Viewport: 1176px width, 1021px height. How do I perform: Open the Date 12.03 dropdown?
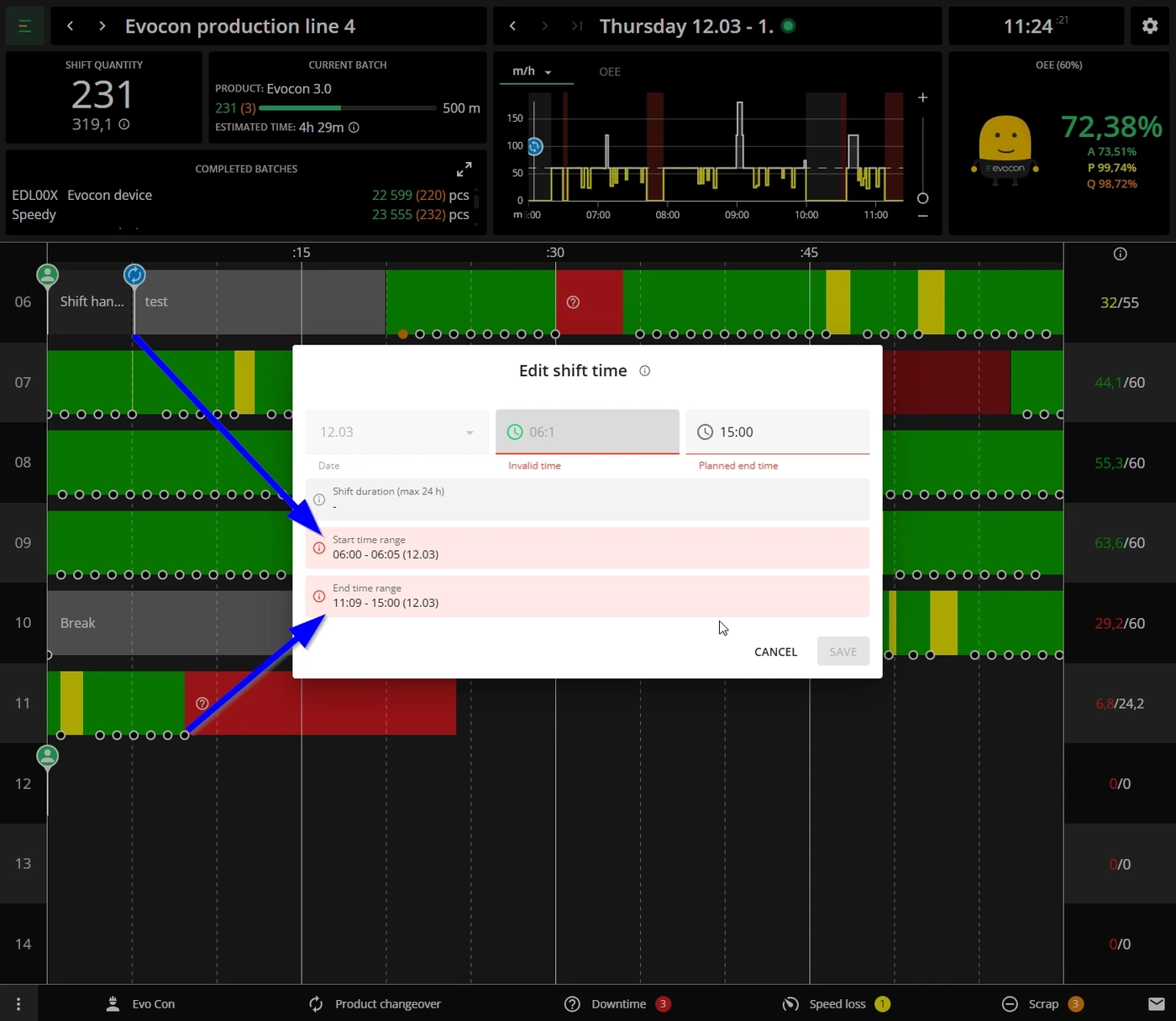pyautogui.click(x=397, y=432)
